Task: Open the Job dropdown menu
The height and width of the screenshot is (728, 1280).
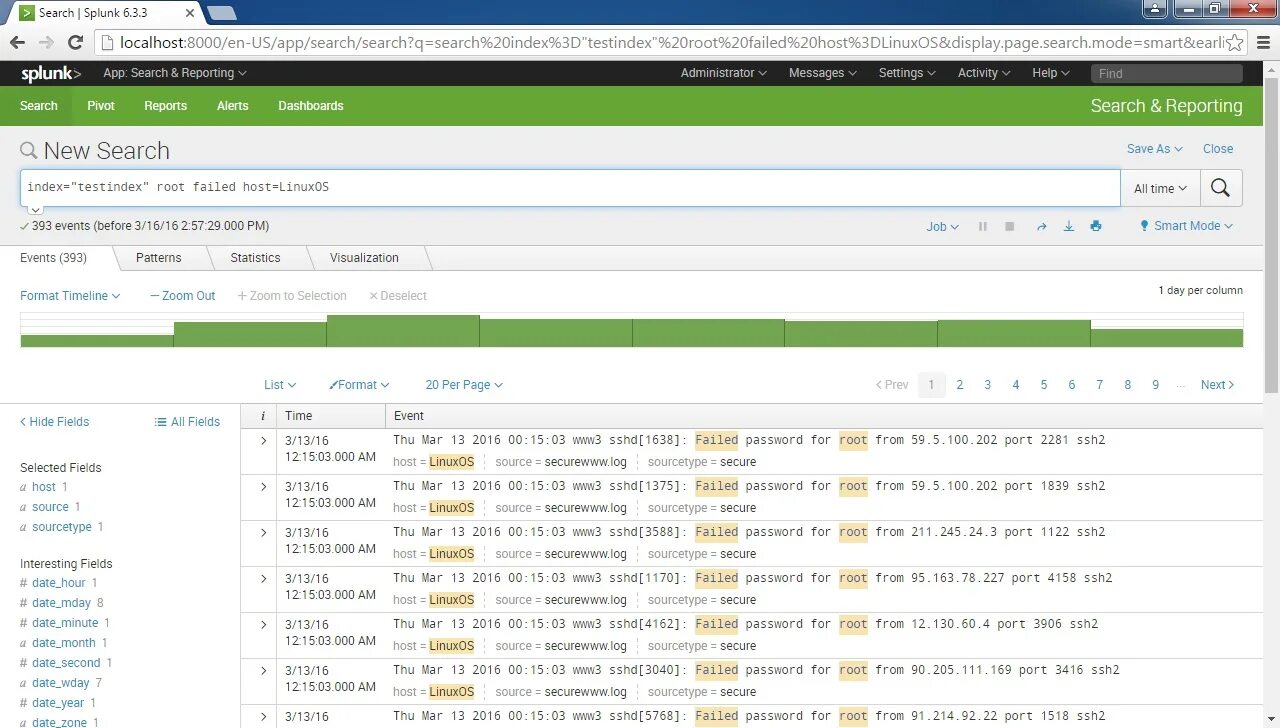Action: (942, 227)
